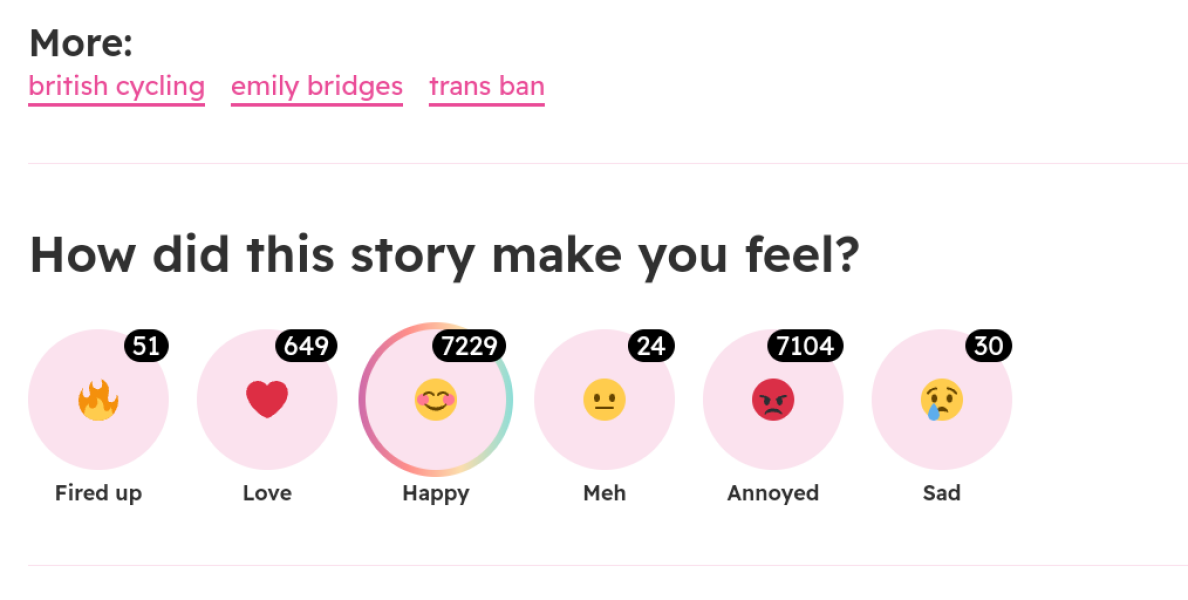Select the 7229 badge above Happy
The height and width of the screenshot is (600, 1188).
pyautogui.click(x=470, y=346)
